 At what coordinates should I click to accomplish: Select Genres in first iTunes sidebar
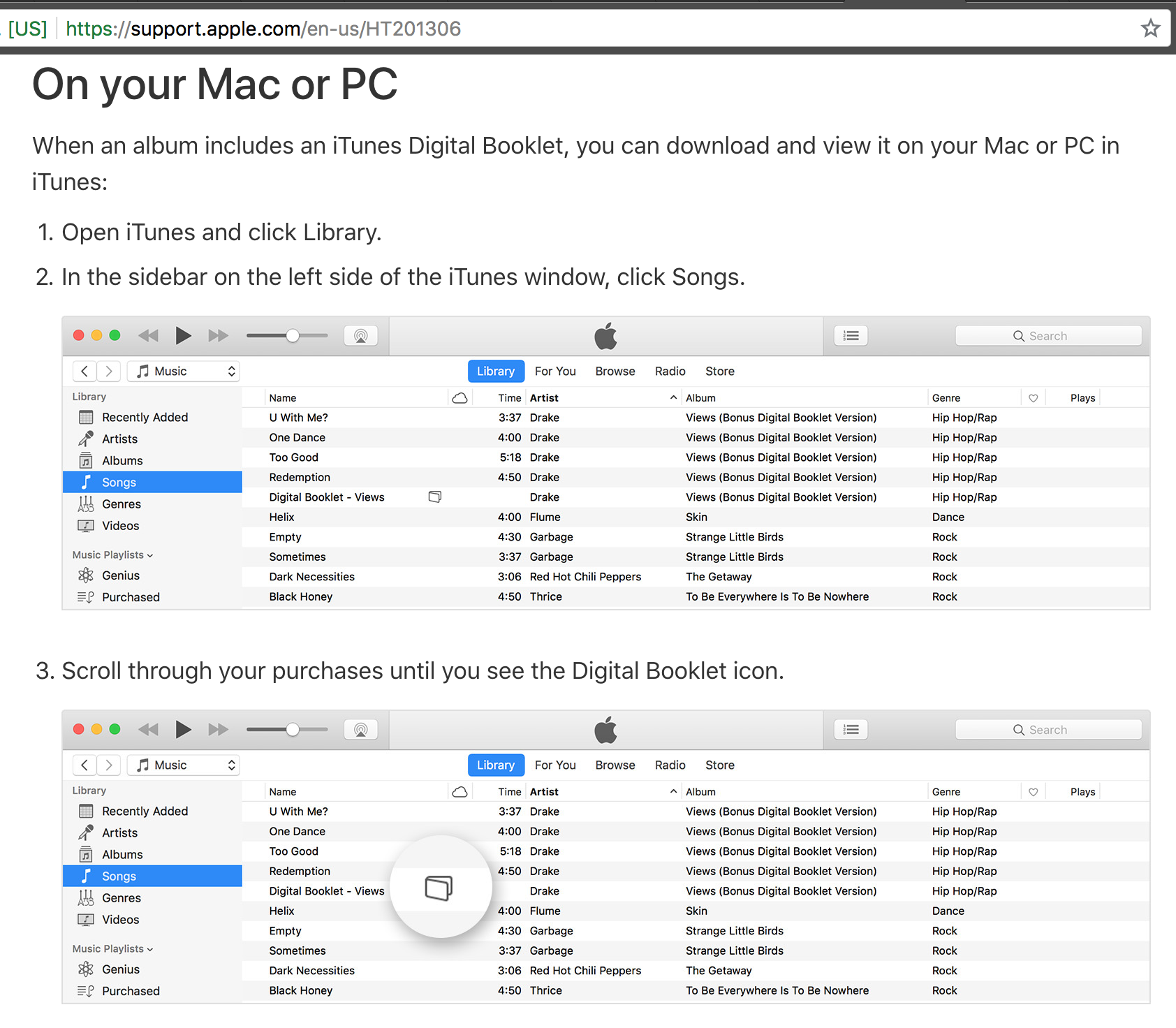pos(152,504)
